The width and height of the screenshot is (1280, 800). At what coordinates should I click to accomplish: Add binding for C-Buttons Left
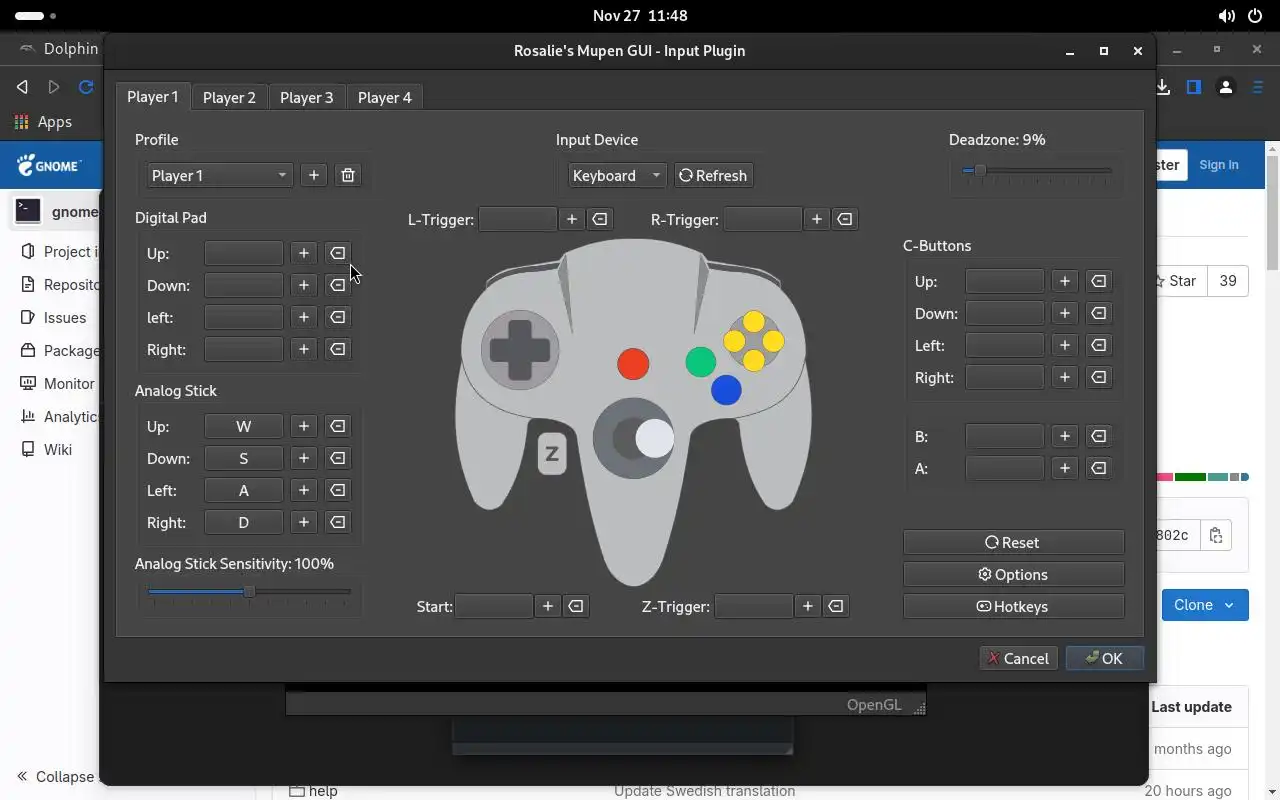pyautogui.click(x=1065, y=345)
